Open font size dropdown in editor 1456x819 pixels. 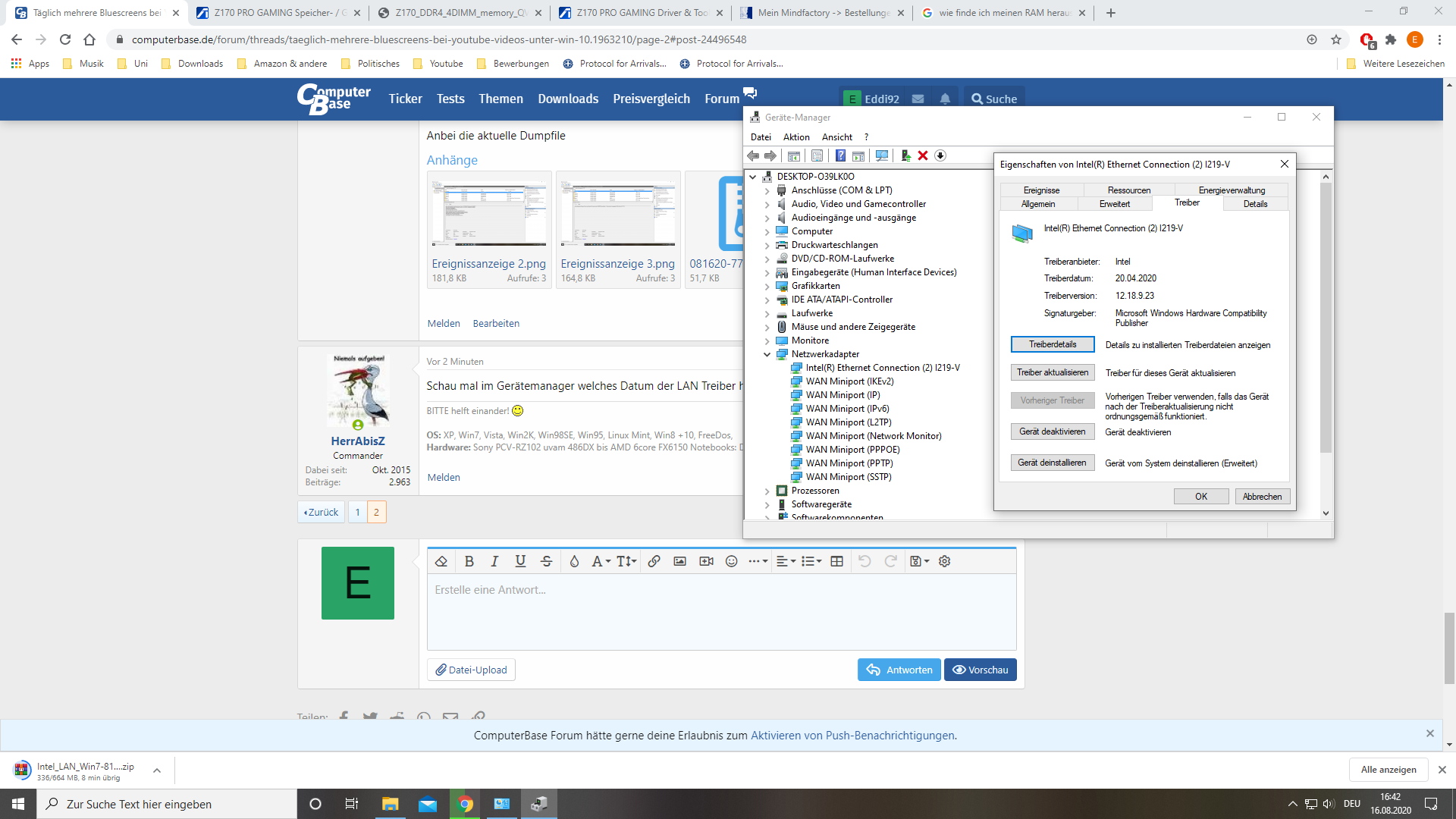pos(626,561)
